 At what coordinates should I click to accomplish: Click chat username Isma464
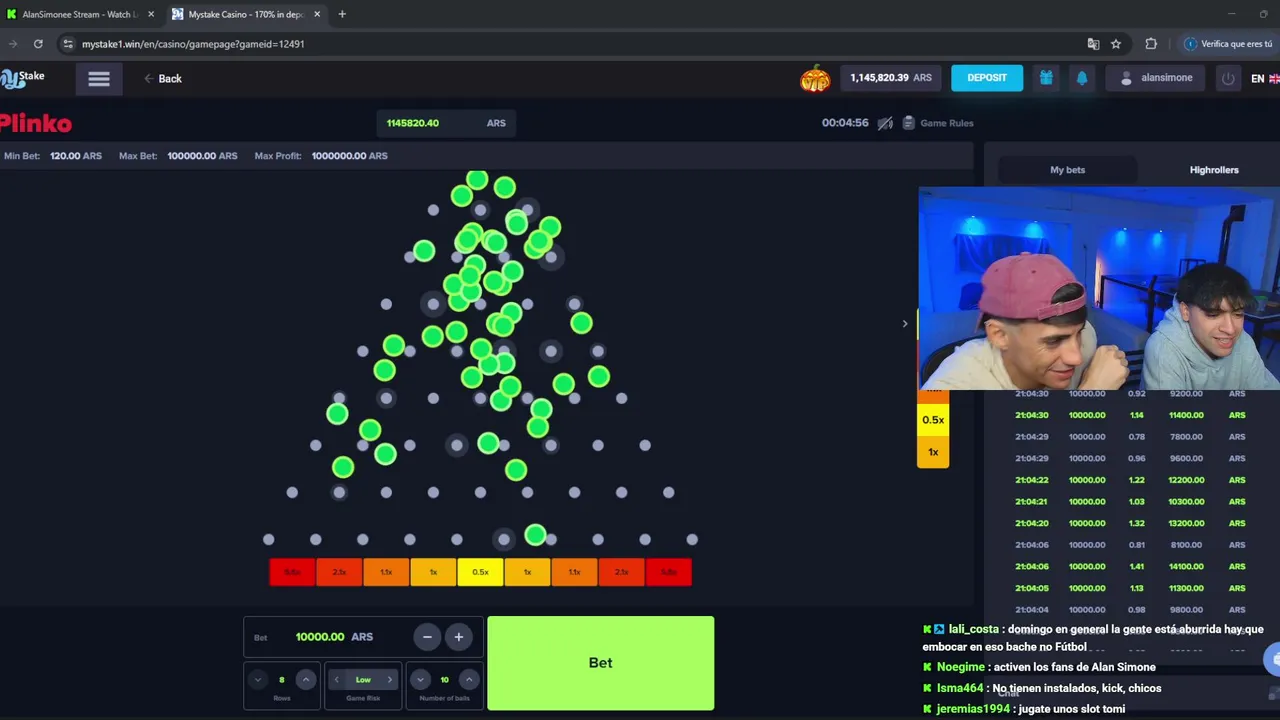point(959,688)
